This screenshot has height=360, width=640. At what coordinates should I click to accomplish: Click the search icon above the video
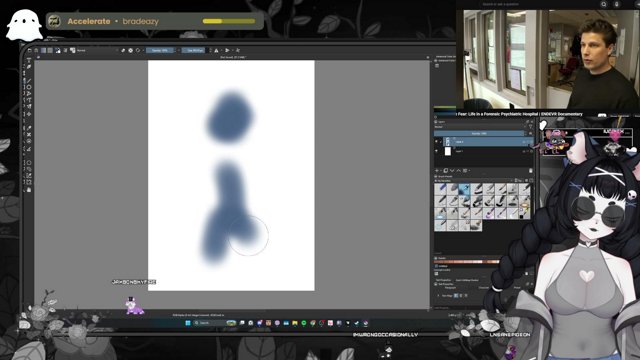603,4
